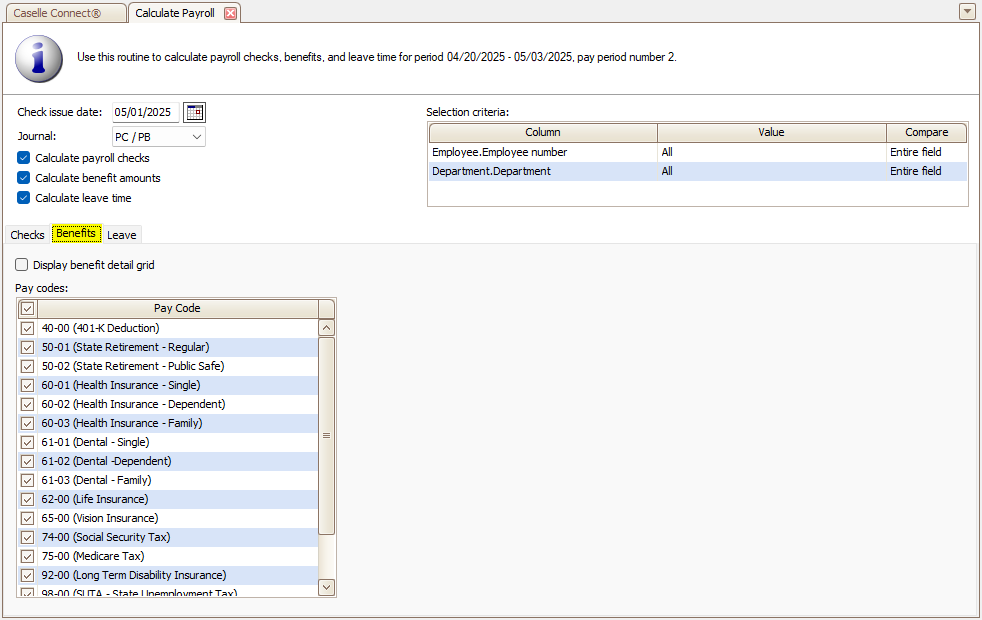Viewport: 982px width, 620px height.
Task: Uncheck 60-01 Health Insurance Single checkbox
Action: [x=28, y=385]
